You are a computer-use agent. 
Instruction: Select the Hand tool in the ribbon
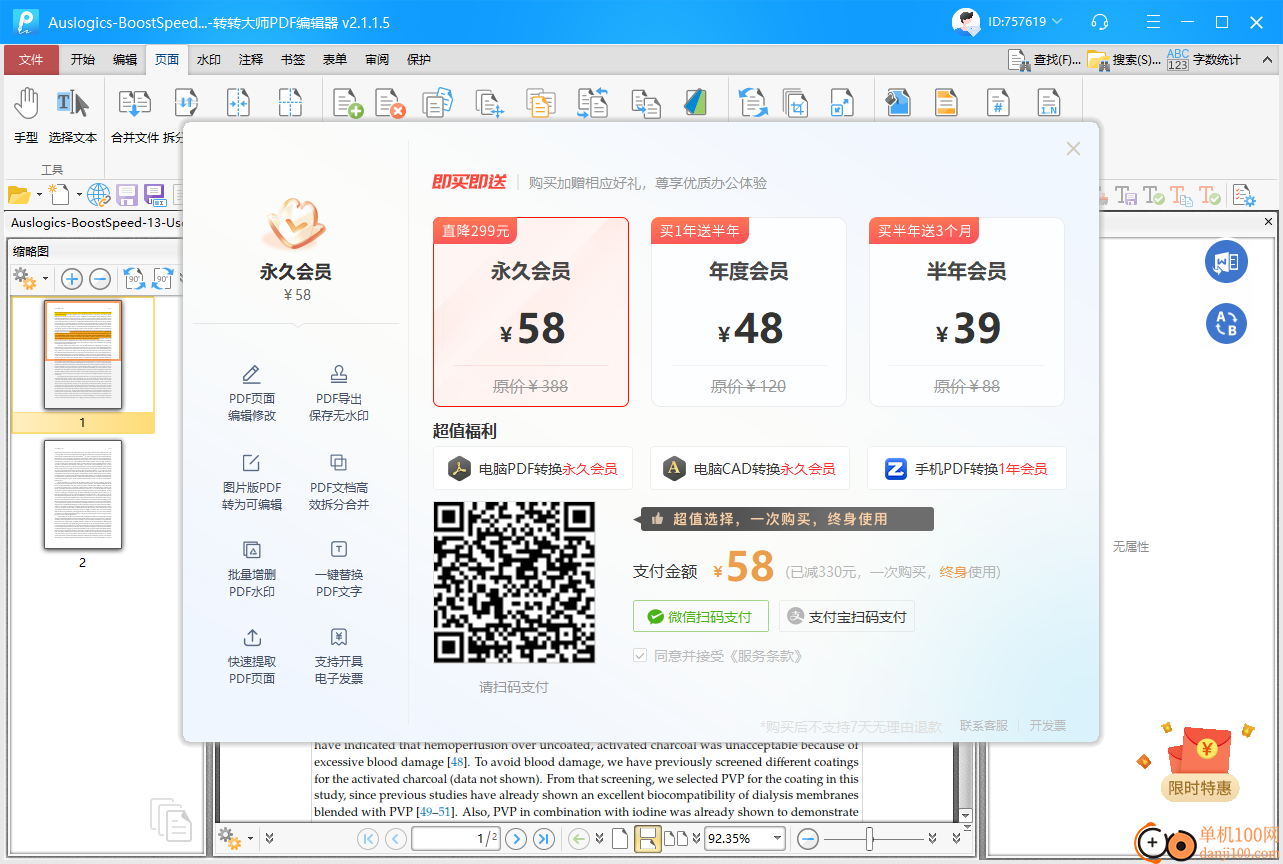pos(26,114)
